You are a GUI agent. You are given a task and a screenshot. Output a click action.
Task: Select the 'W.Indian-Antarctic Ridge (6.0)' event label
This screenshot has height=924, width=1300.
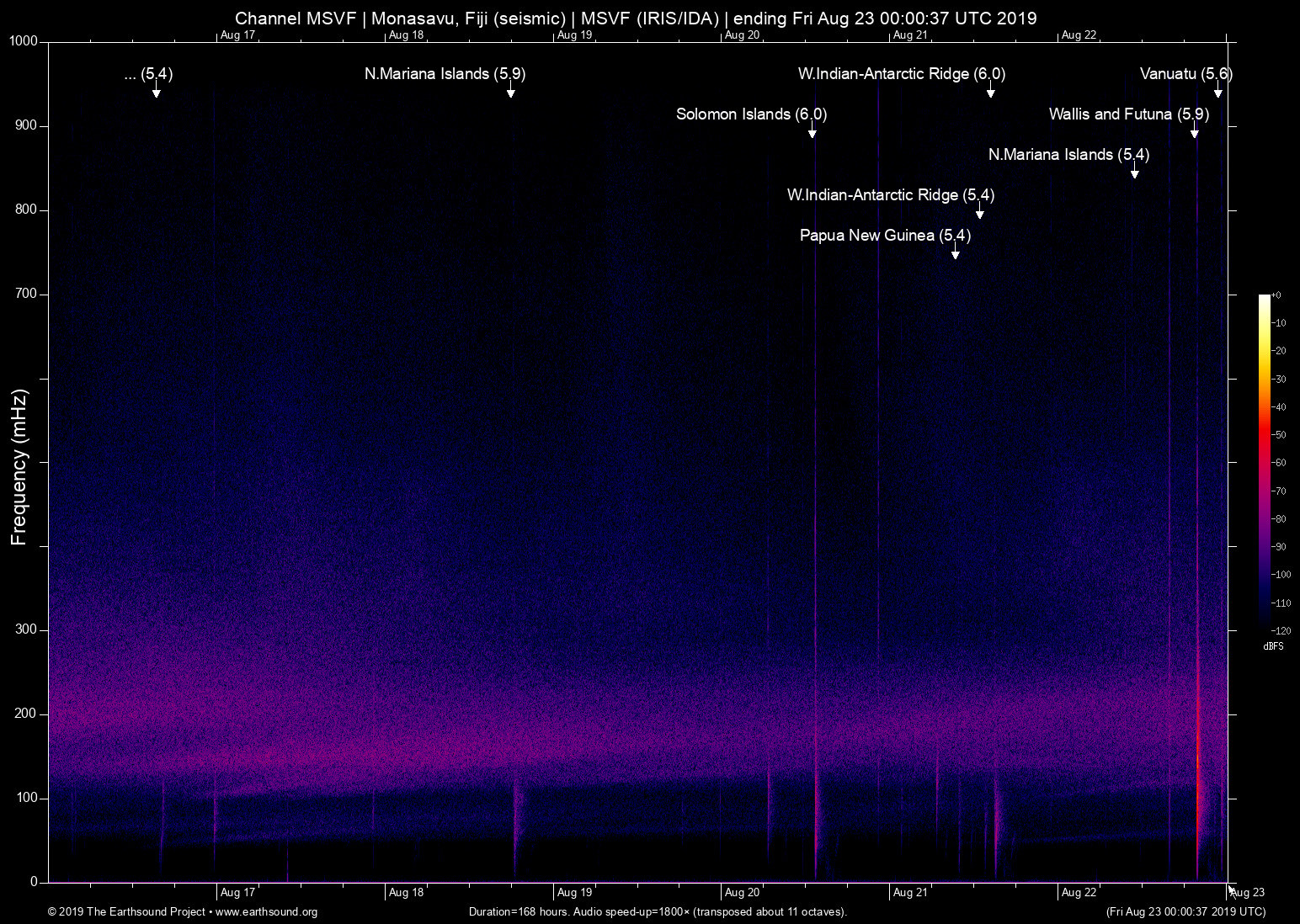[x=902, y=74]
